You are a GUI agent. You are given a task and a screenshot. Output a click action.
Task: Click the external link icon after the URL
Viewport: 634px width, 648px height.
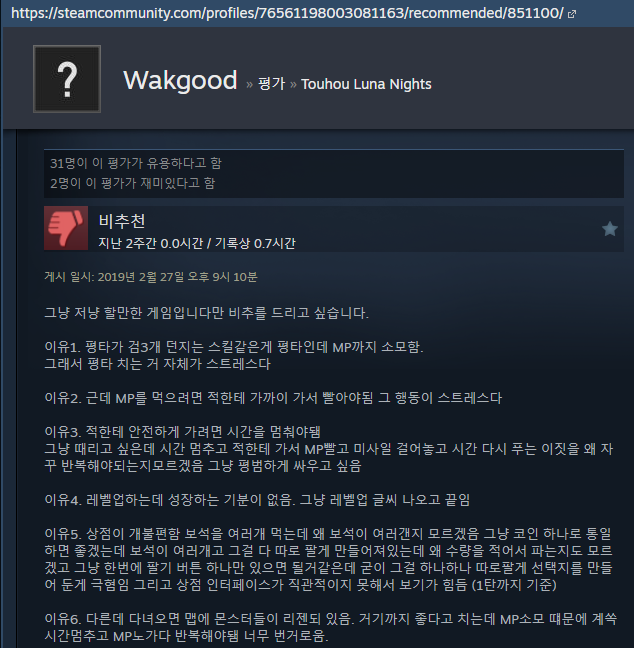(x=572, y=14)
